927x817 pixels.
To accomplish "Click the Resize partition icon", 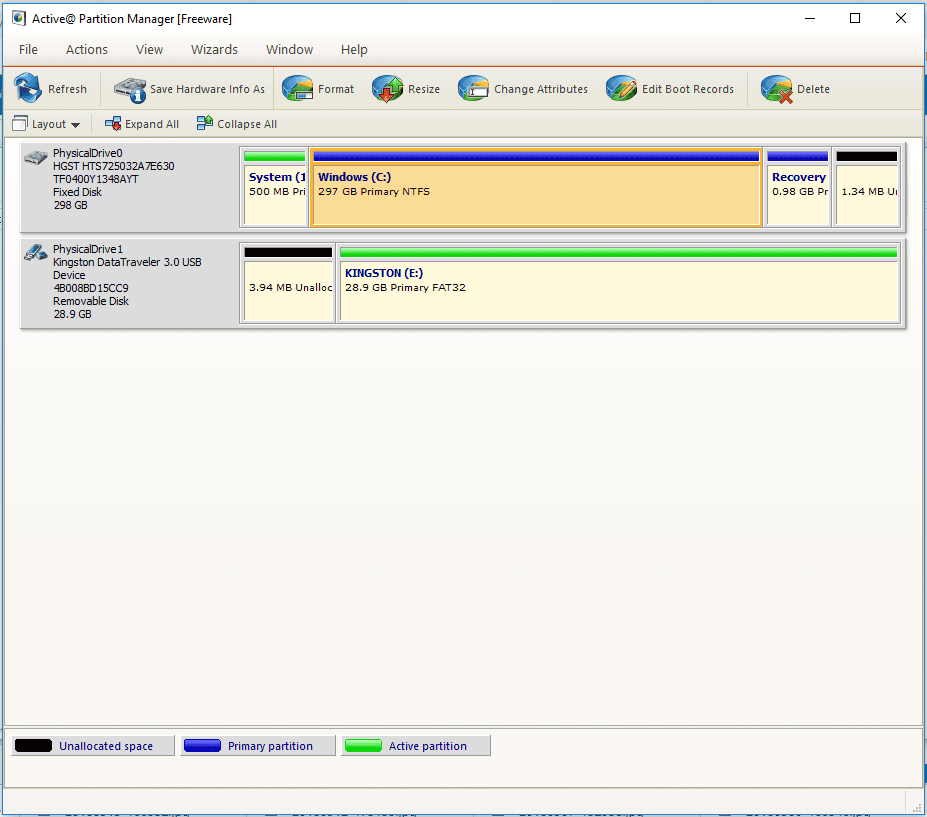I will tap(388, 89).
